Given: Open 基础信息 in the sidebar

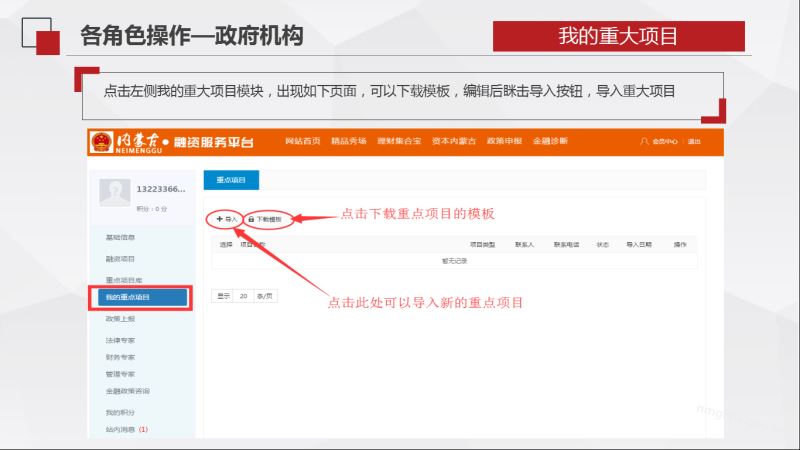Looking at the screenshot, I should (x=120, y=237).
